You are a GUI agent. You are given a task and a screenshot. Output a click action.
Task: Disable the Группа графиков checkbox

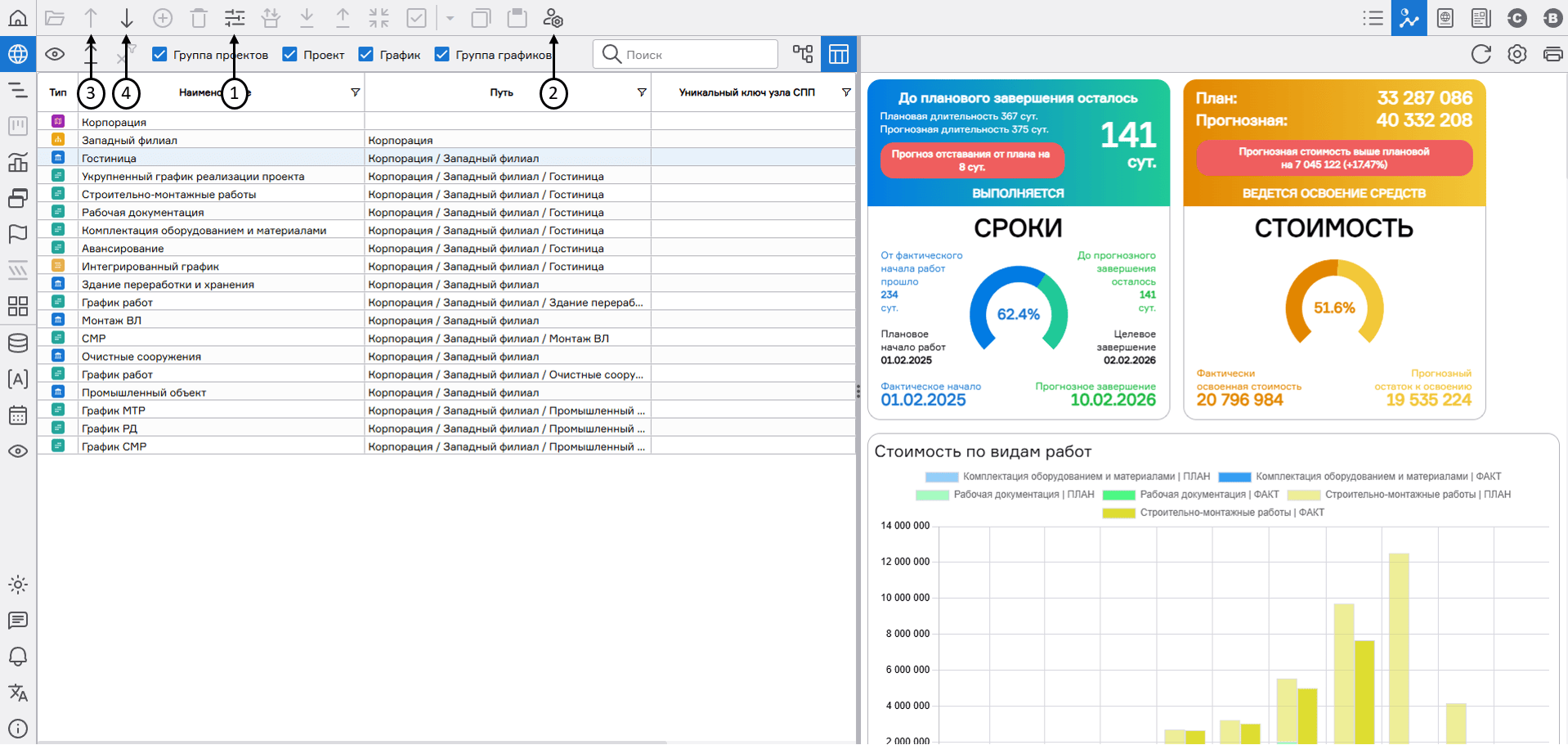pyautogui.click(x=442, y=54)
